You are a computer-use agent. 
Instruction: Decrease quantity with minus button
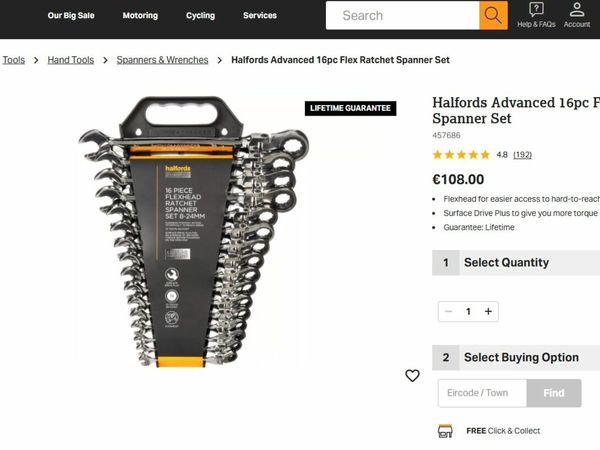[448, 311]
